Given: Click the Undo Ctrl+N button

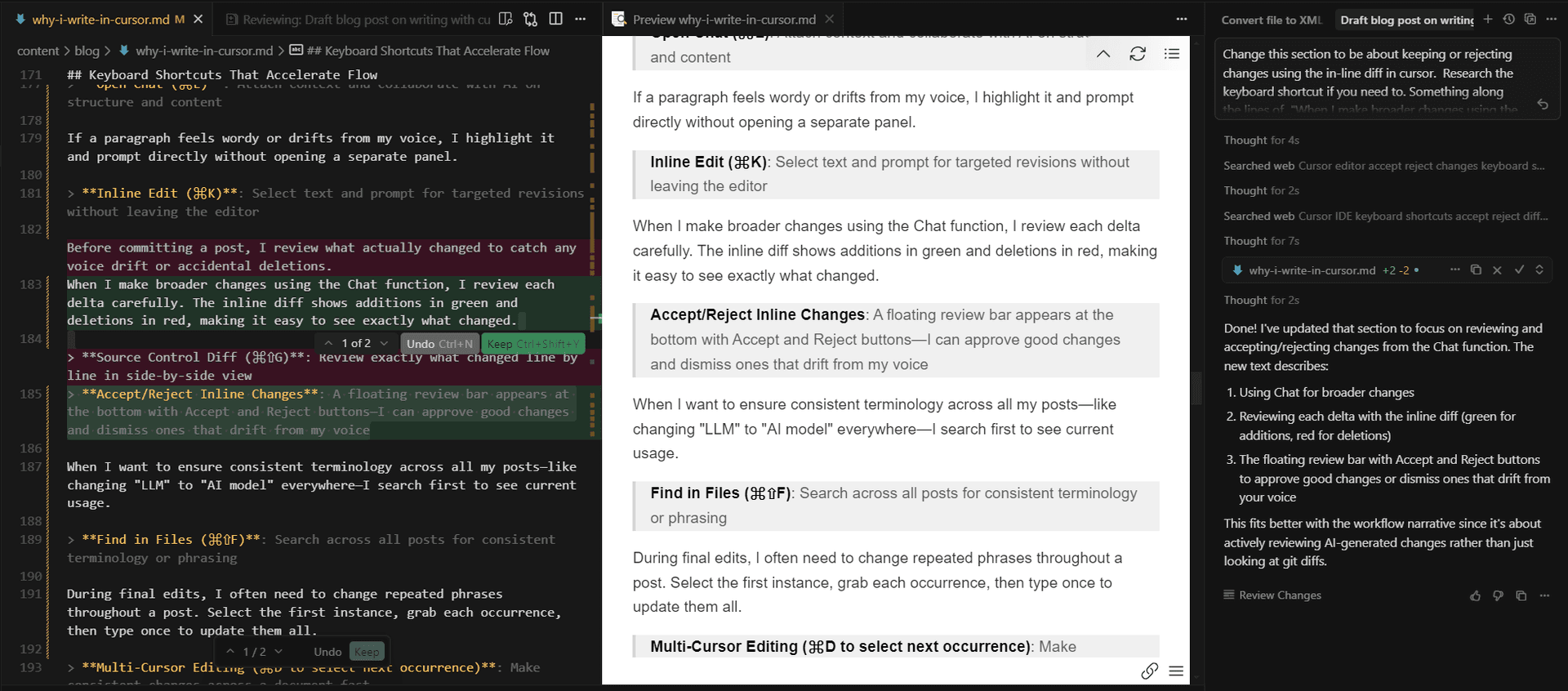Looking at the screenshot, I should pos(439,344).
